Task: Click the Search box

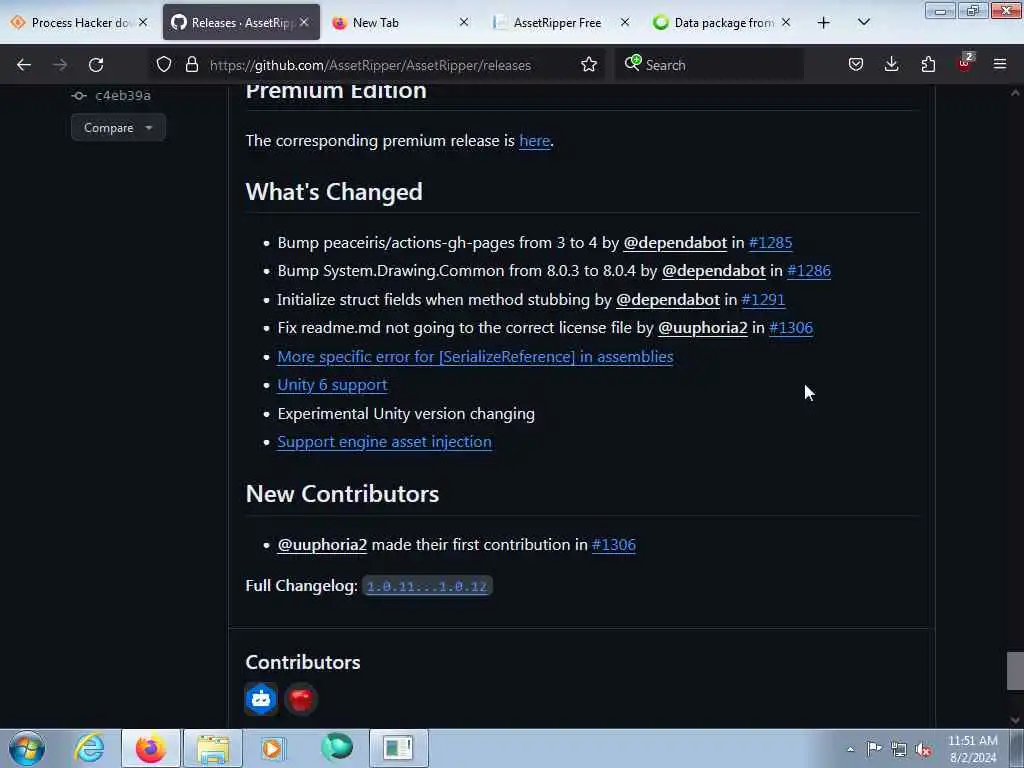Action: [709, 65]
